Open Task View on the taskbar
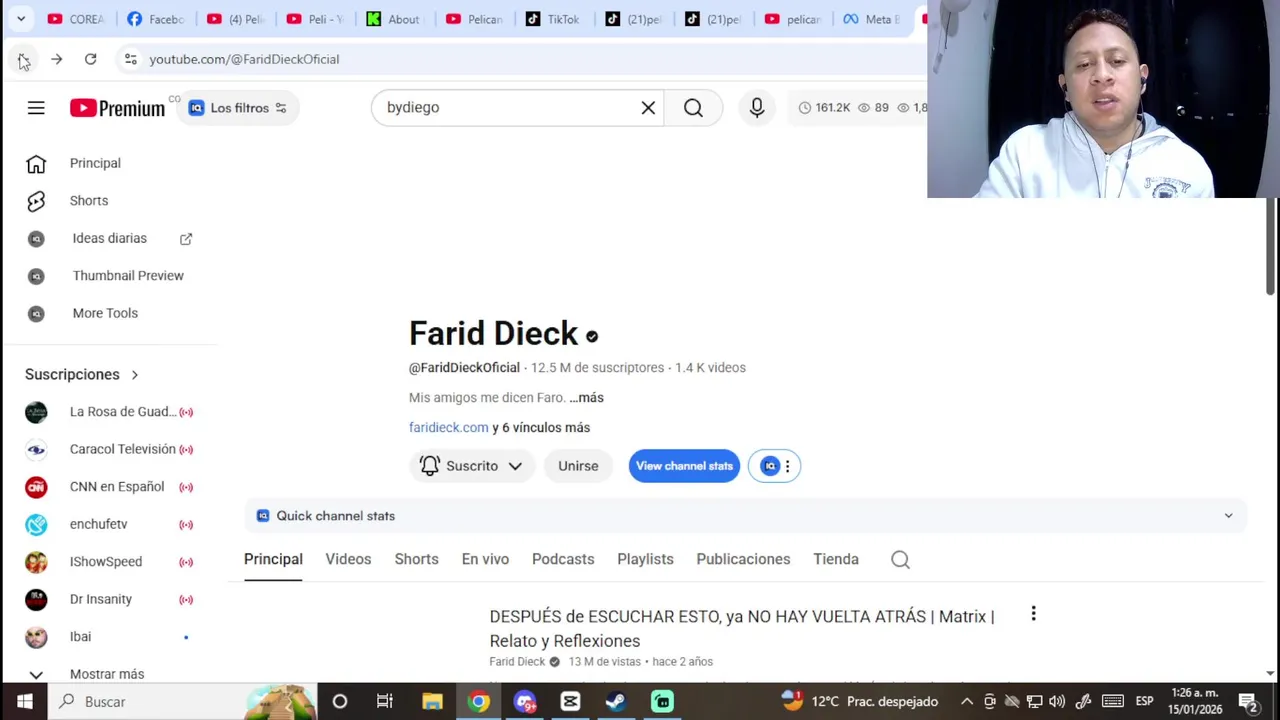Screen dimensions: 1280x720 click(385, 702)
